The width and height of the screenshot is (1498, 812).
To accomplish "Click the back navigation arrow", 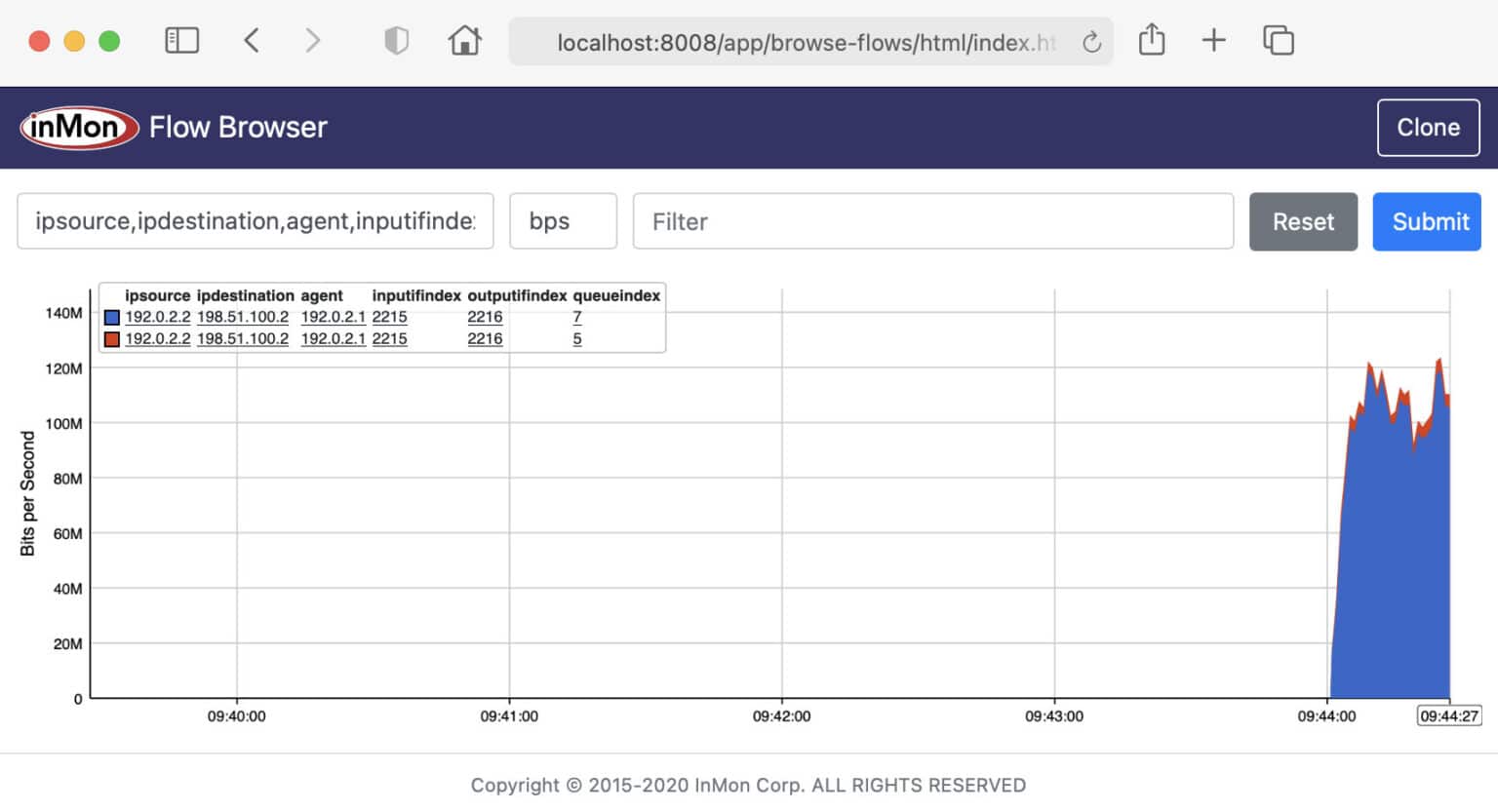I will point(251,40).
